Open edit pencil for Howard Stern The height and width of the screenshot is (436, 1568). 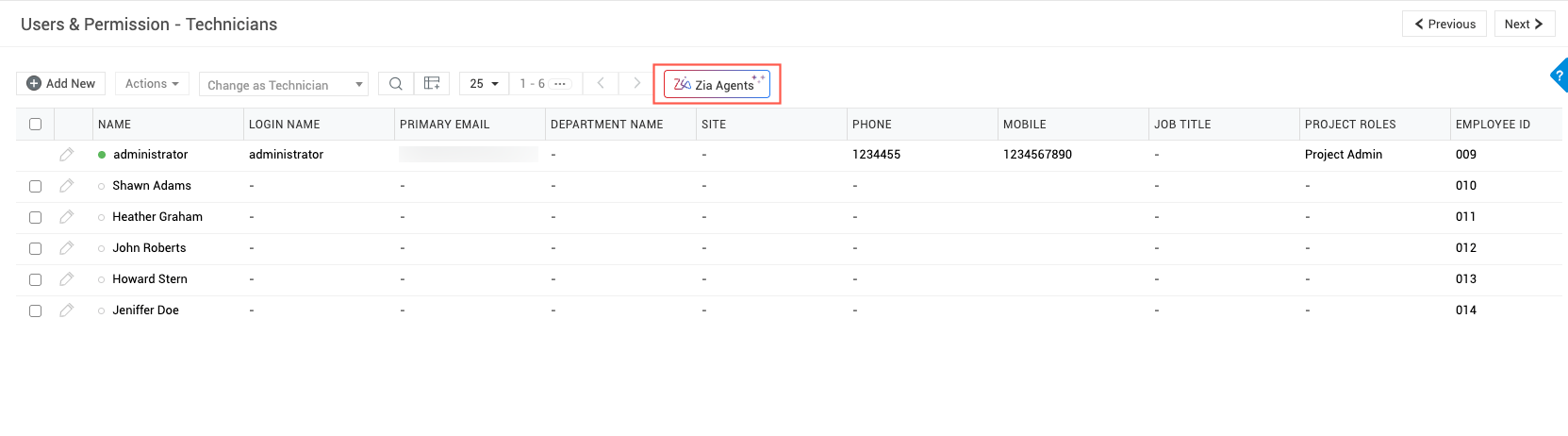tap(66, 279)
